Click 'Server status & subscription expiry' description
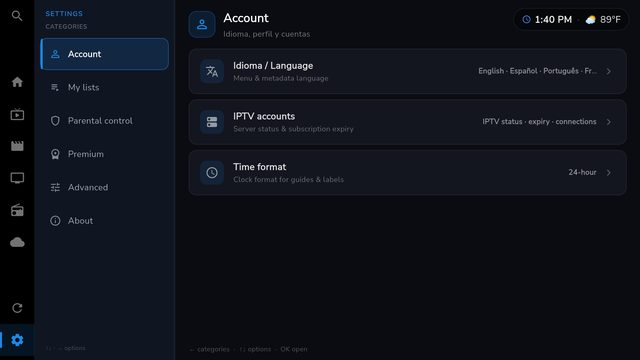Image resolution: width=640 pixels, height=360 pixels. [x=293, y=129]
